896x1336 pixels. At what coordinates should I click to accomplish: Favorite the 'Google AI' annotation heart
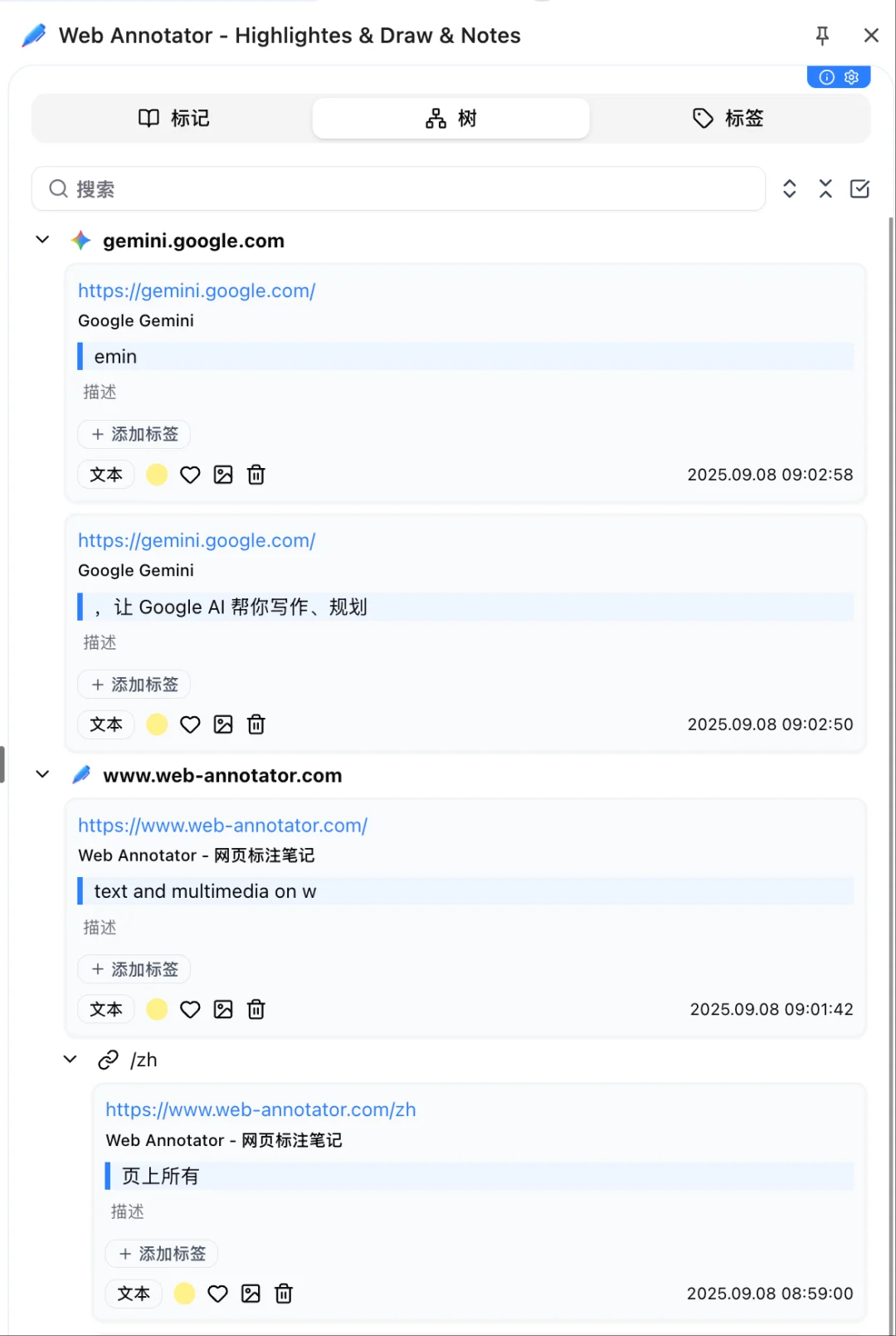point(190,724)
